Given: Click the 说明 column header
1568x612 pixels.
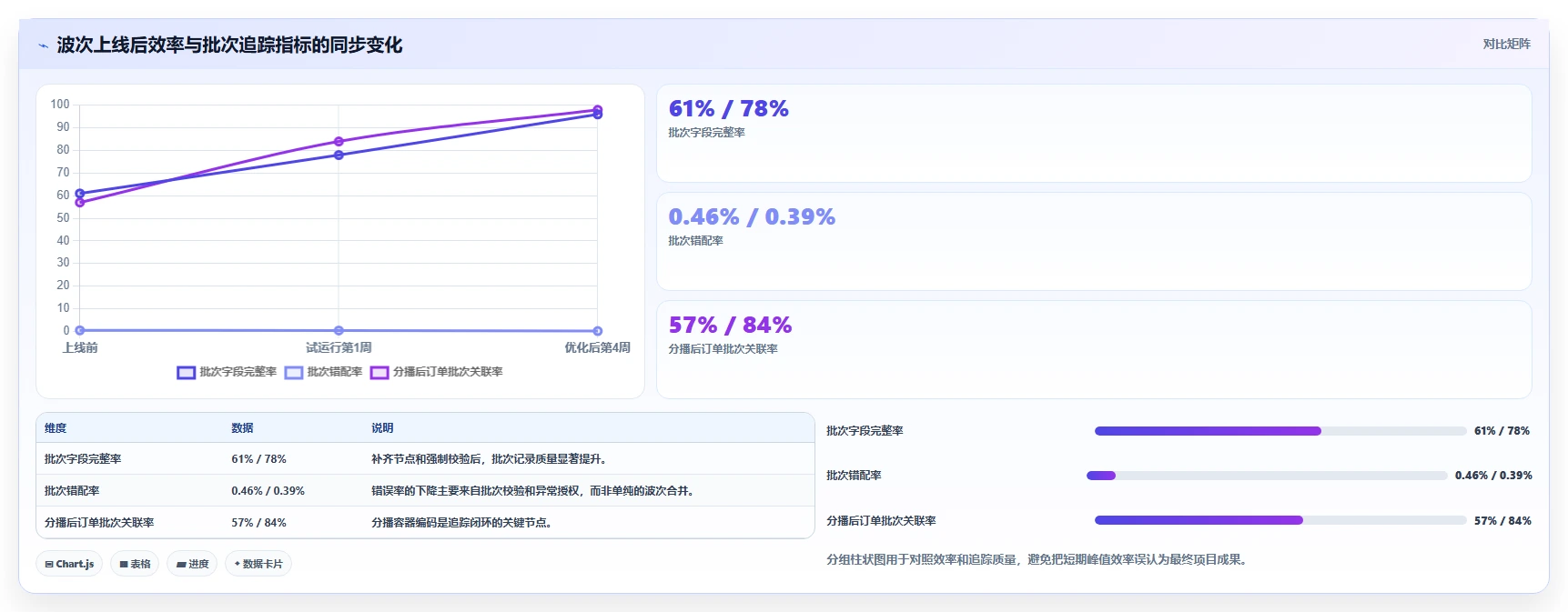Looking at the screenshot, I should [382, 428].
